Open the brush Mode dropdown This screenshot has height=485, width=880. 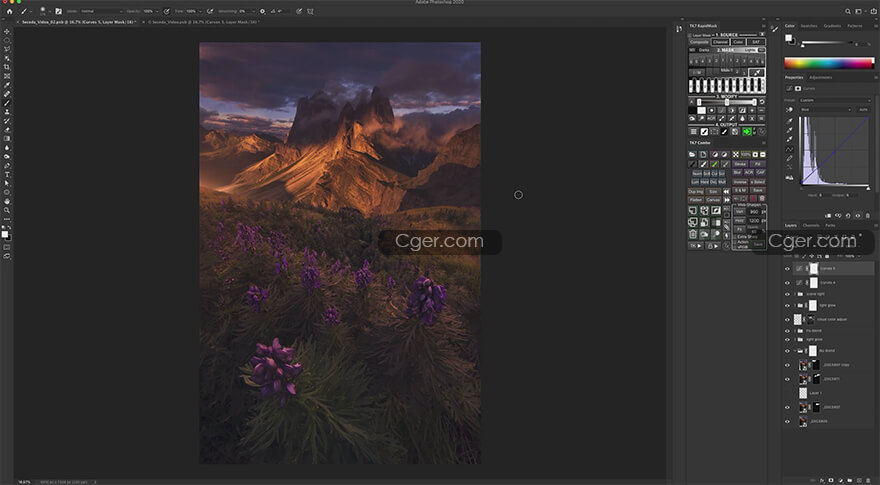pyautogui.click(x=101, y=11)
